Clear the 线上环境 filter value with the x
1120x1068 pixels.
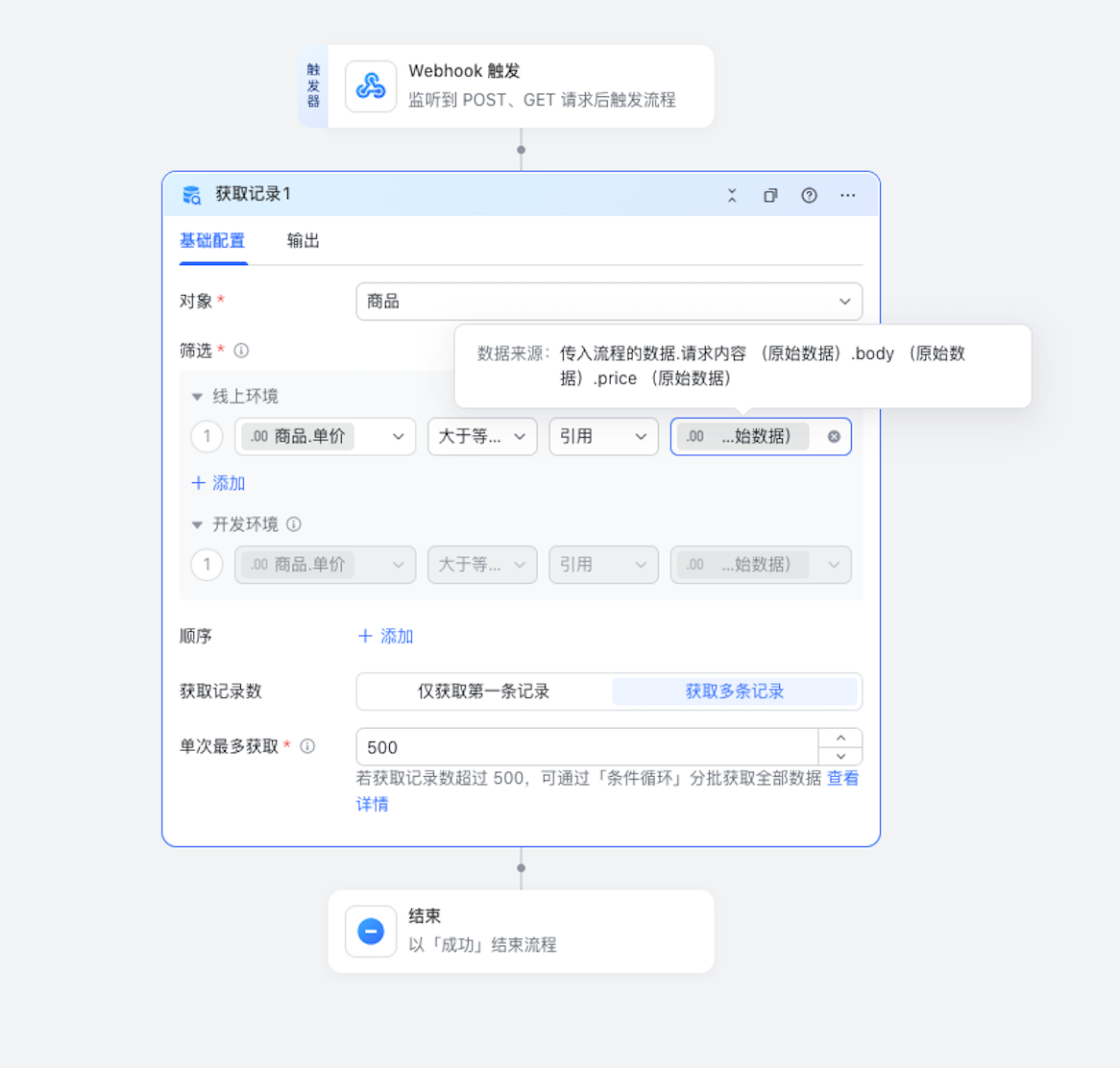click(x=833, y=436)
